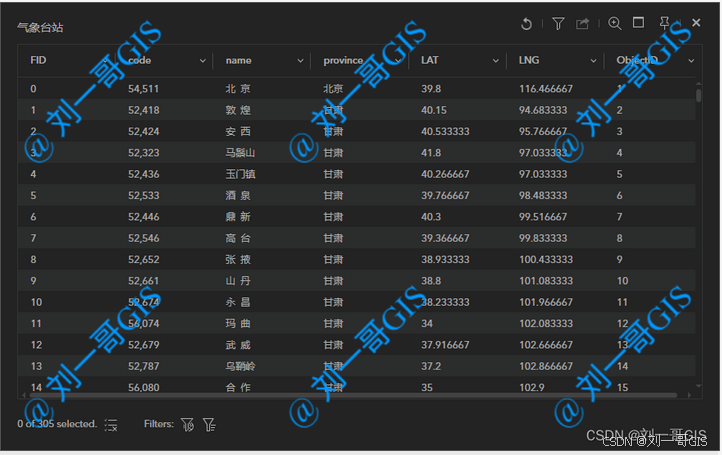Click the selection list icon beside selected count
Image resolution: width=722 pixels, height=455 pixels.
click(111, 425)
